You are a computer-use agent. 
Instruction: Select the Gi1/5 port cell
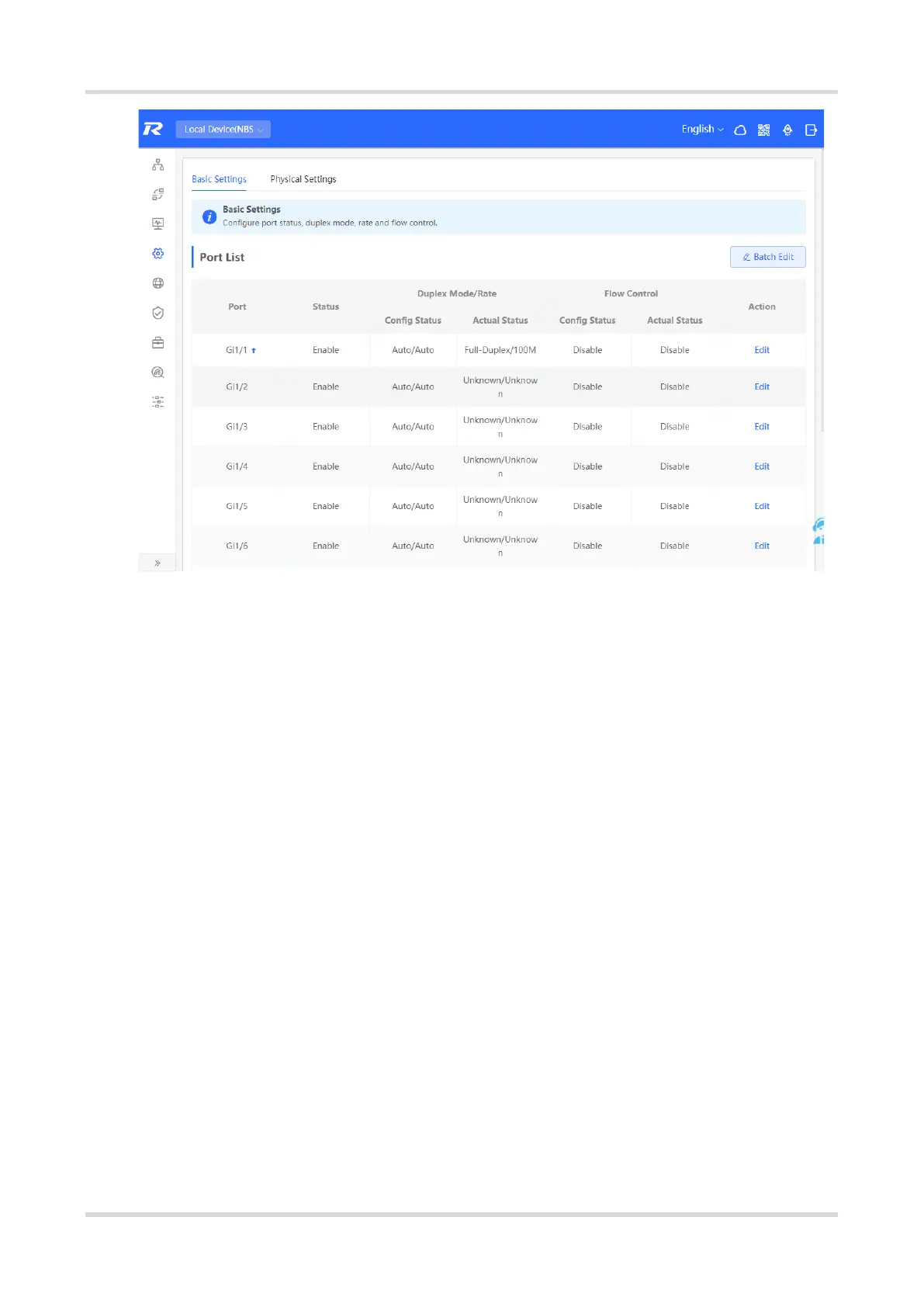[x=237, y=506]
